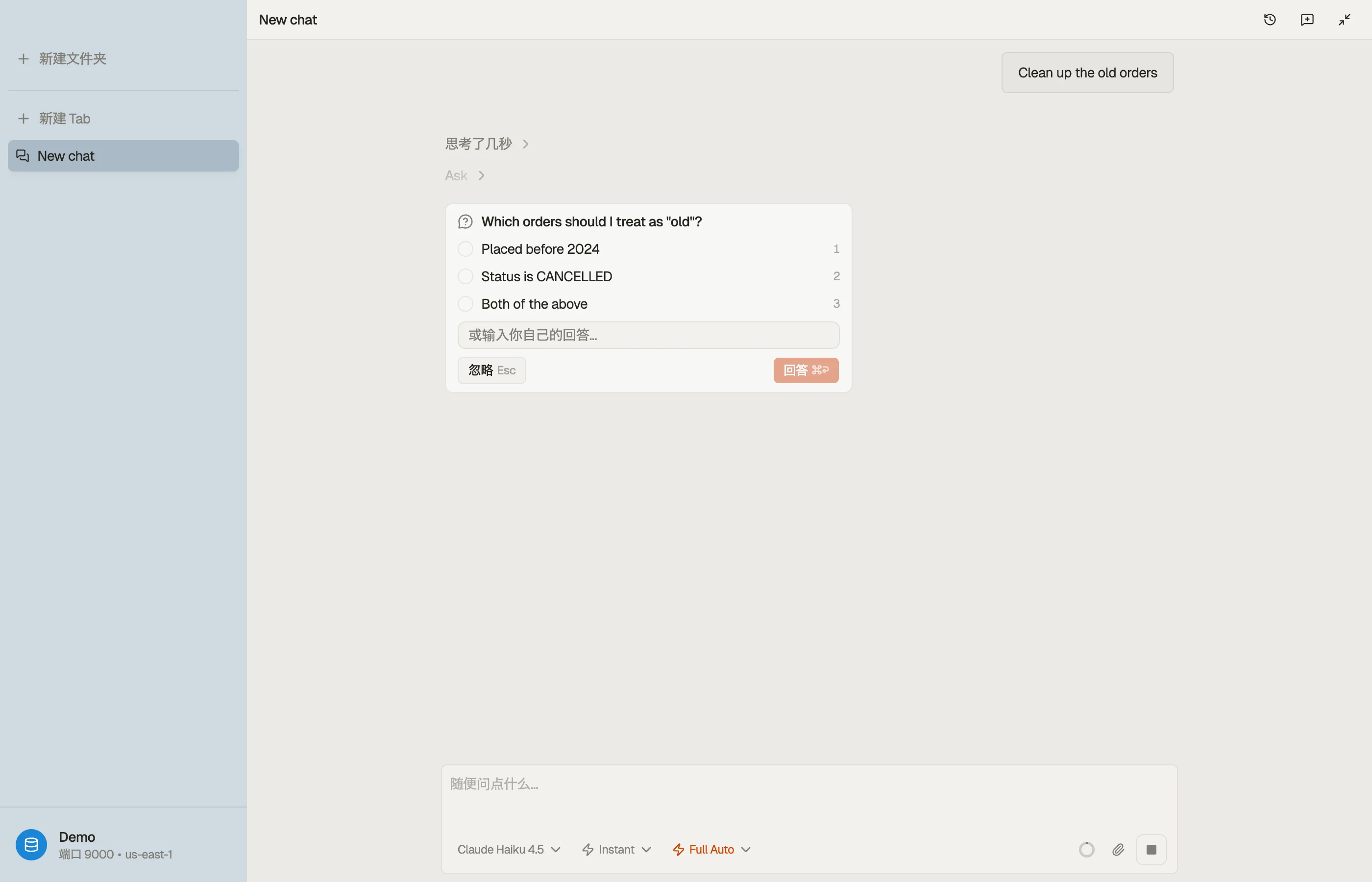Collapse the chat panel with arrows icon
Viewport: 1372px width, 882px height.
click(1344, 20)
